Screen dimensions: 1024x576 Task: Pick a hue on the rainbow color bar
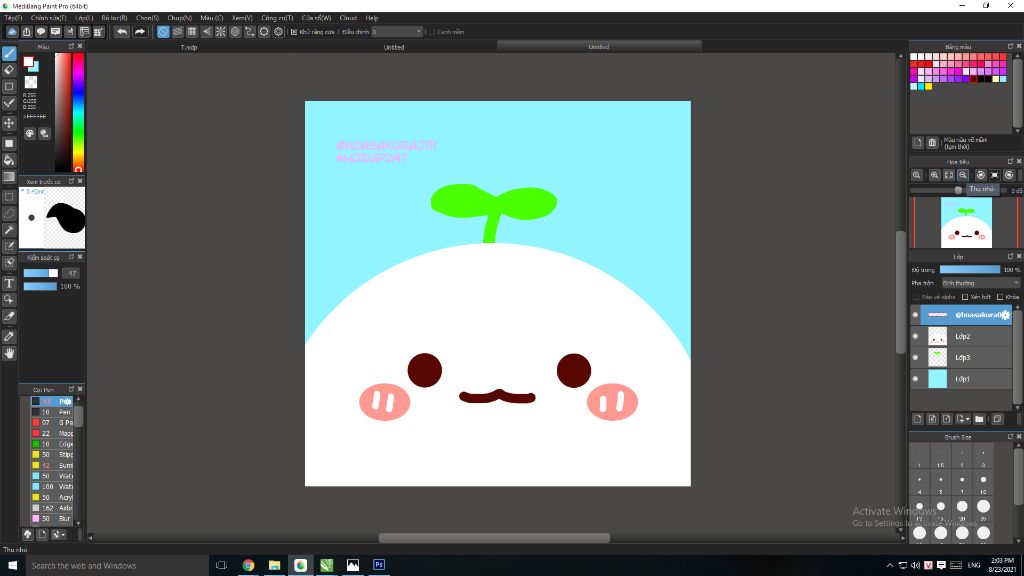pyautogui.click(x=78, y=111)
